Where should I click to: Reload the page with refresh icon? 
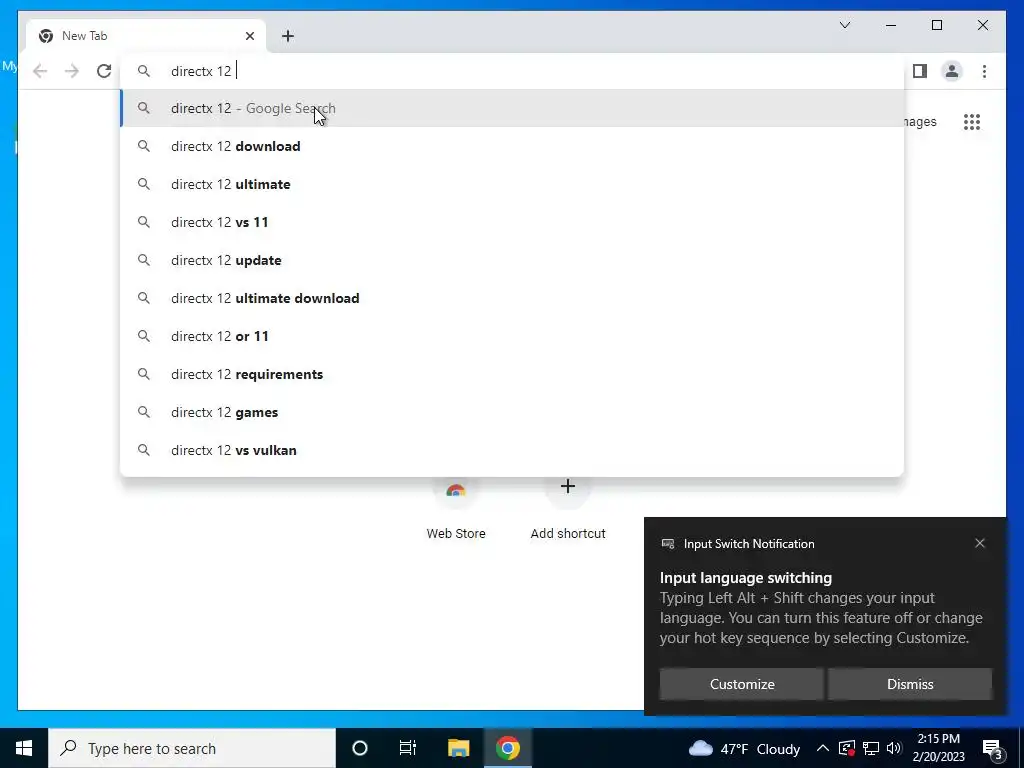tap(104, 71)
